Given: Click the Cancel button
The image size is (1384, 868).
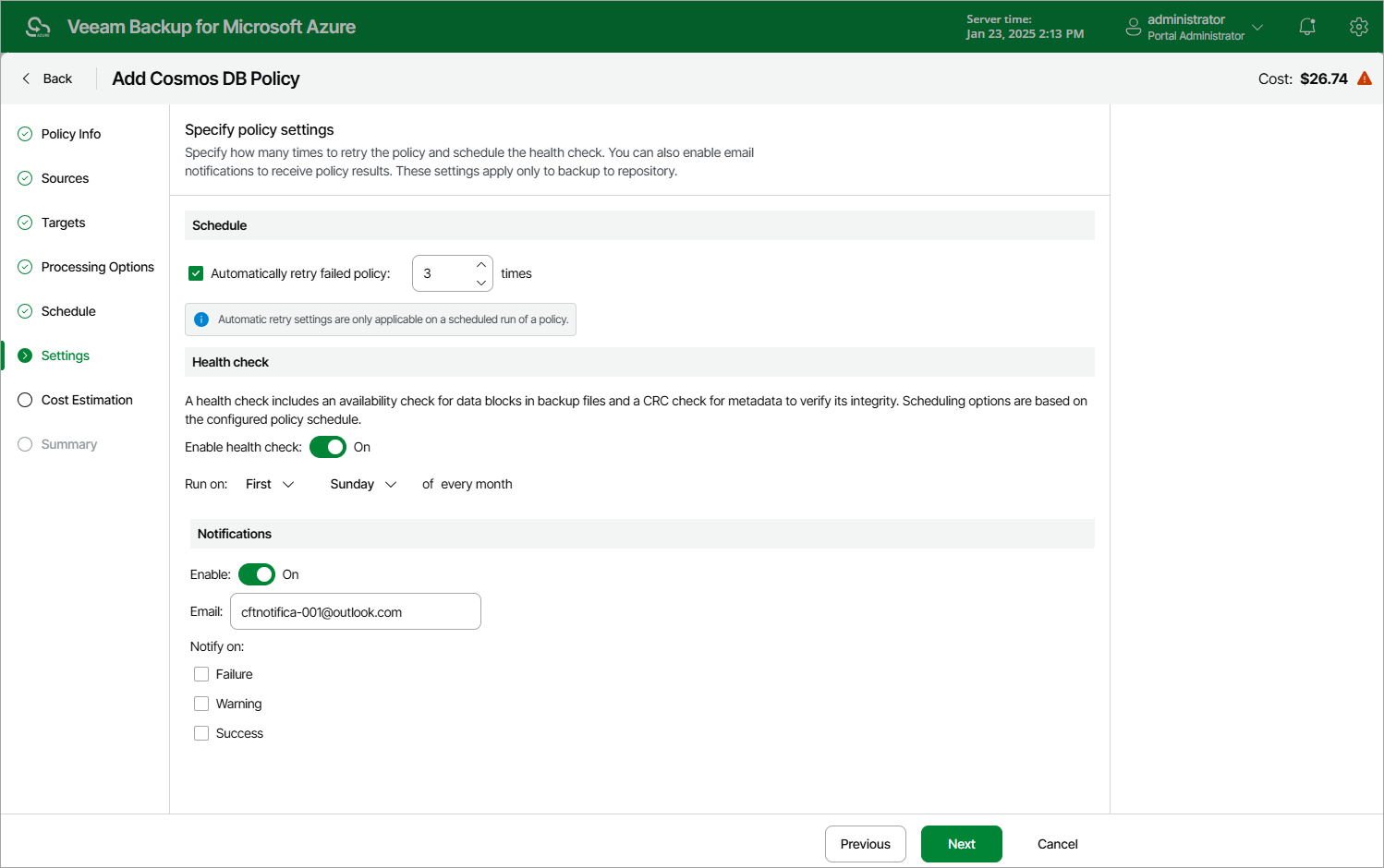Looking at the screenshot, I should coord(1058,844).
